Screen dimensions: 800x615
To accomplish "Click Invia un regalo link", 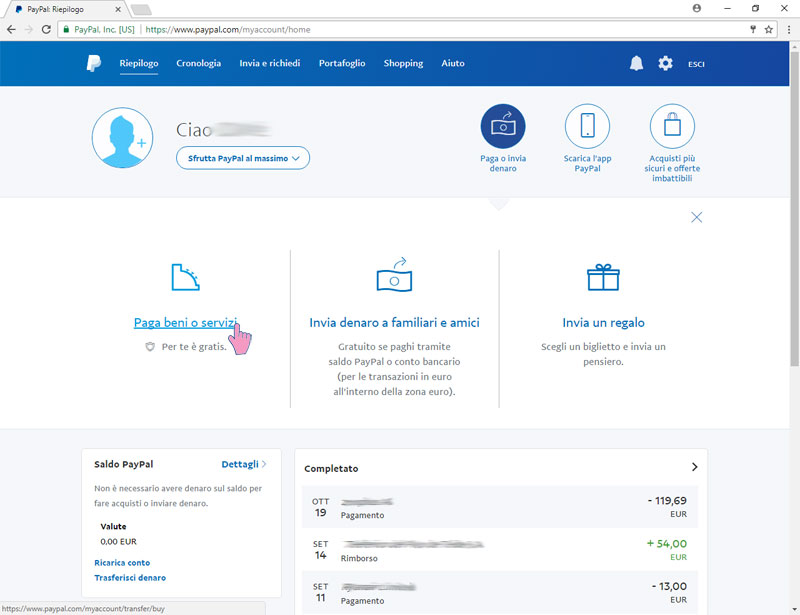I will [603, 323].
